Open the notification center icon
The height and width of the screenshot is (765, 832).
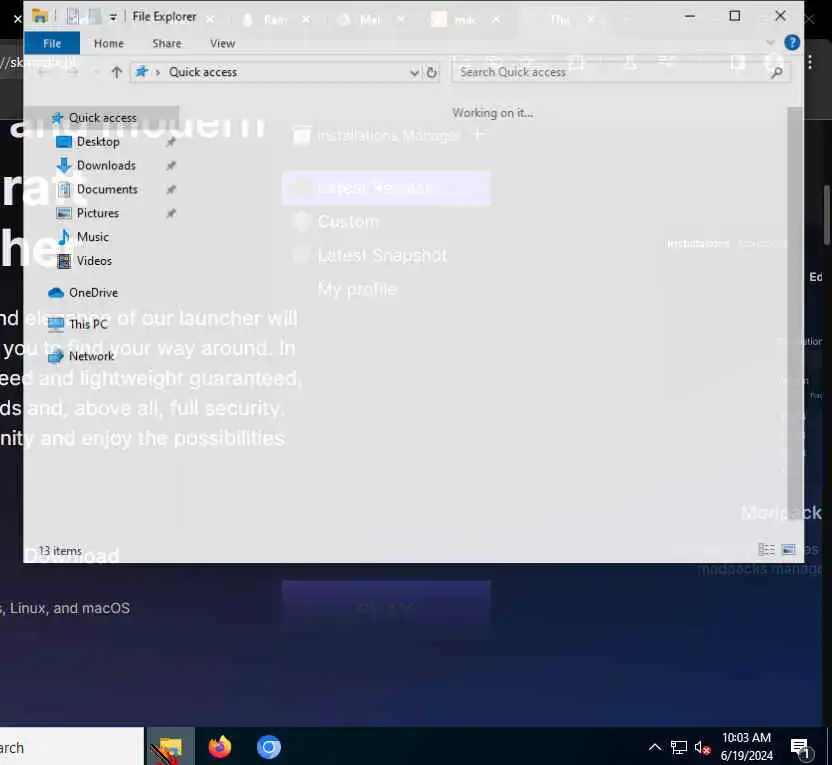tap(800, 748)
